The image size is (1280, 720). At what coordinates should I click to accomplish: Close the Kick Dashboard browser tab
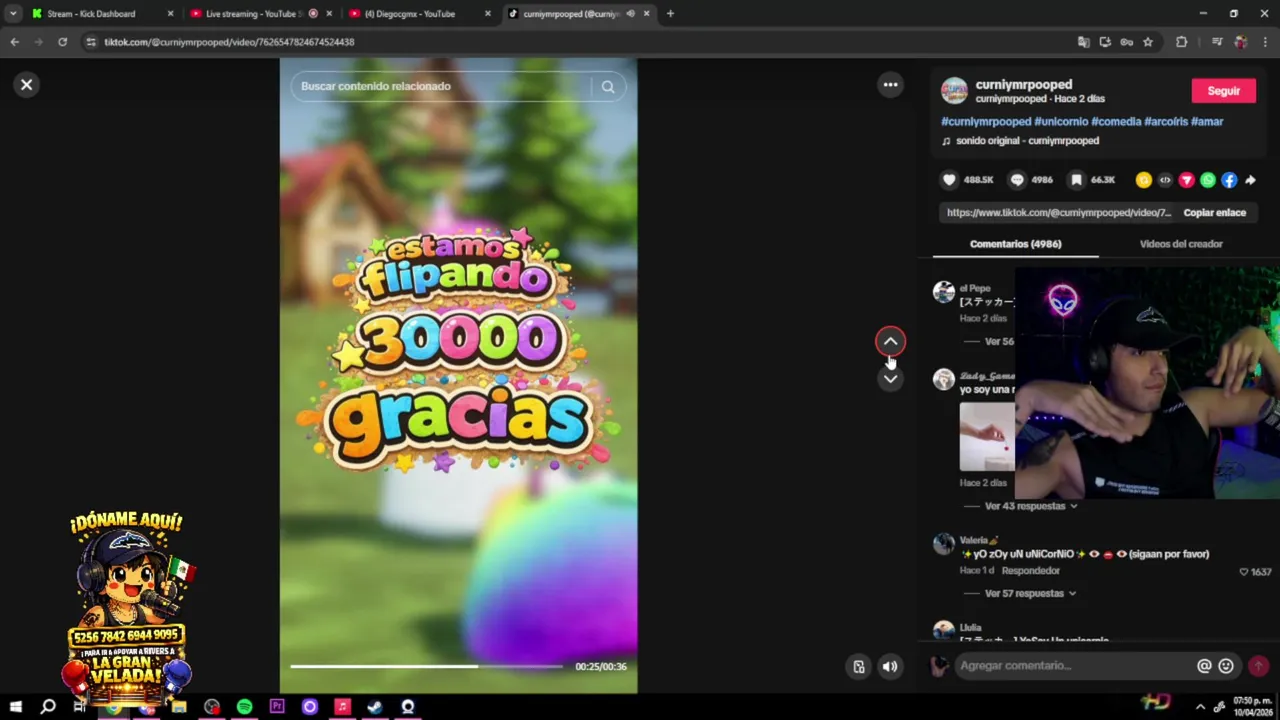tap(170, 14)
